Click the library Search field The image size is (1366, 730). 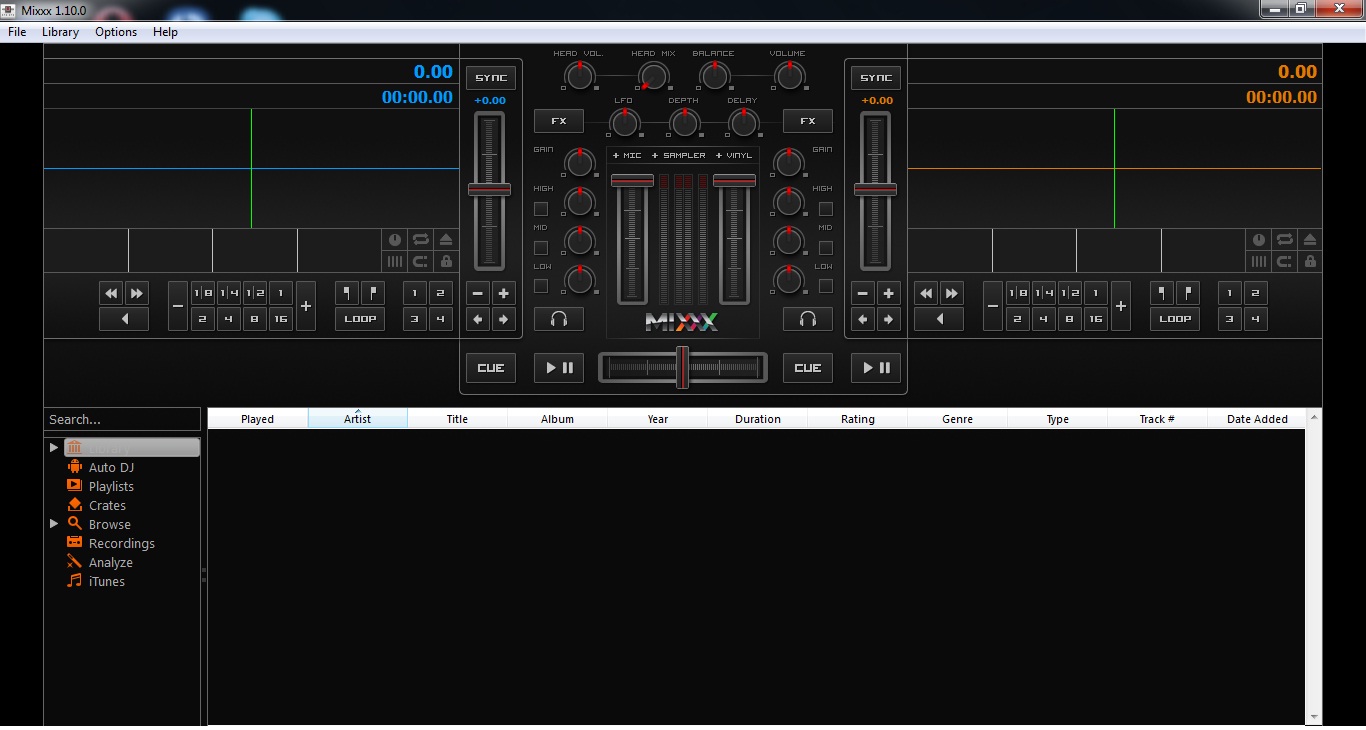tap(122, 419)
